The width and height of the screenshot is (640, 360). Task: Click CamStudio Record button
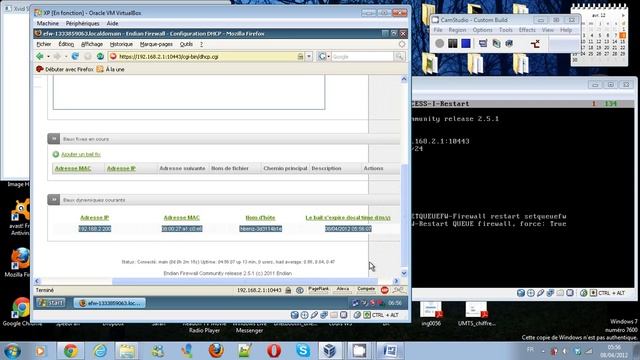[440, 43]
